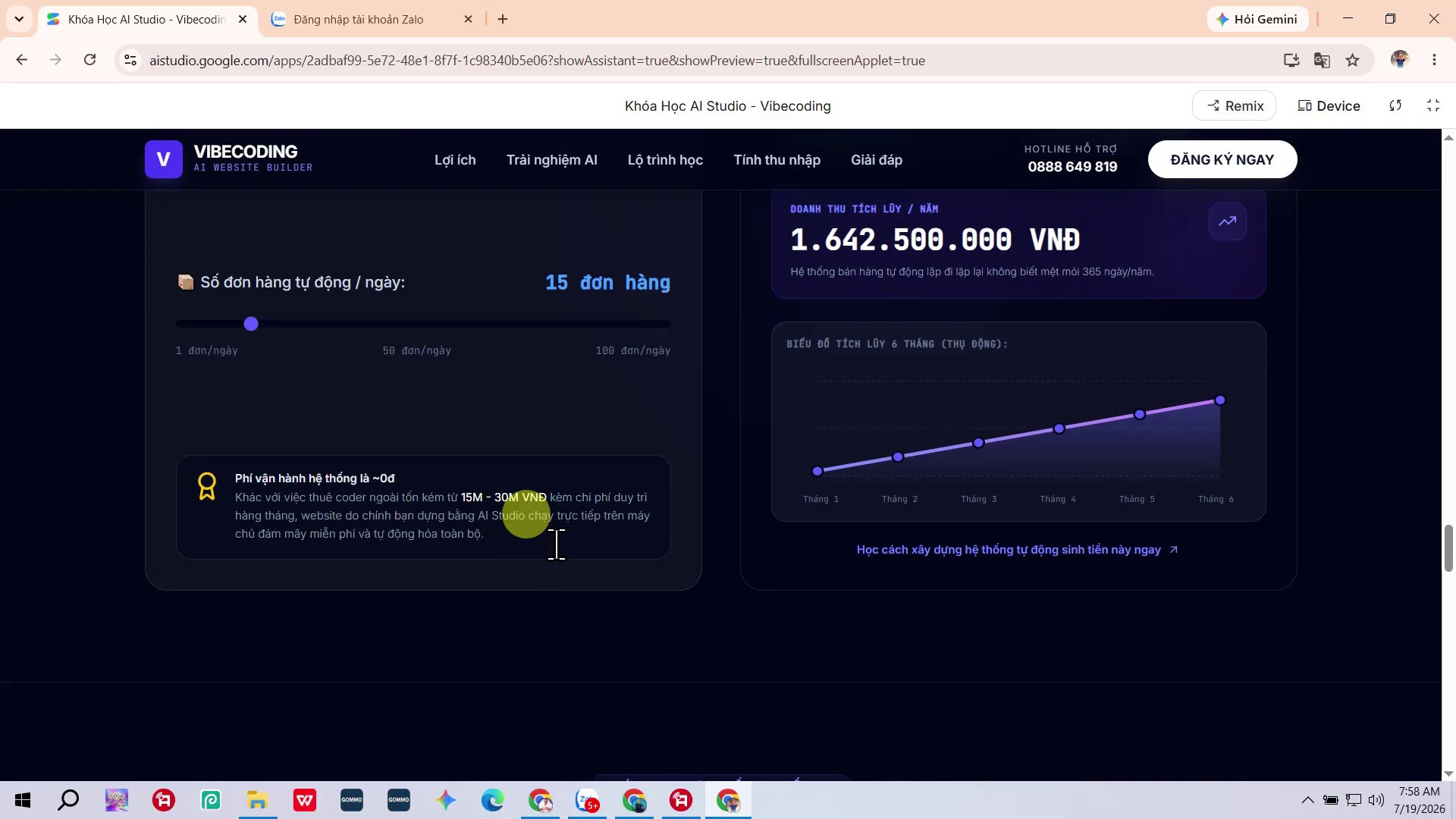Open the Google Translate icon in the address bar
Screen dimensions: 1456x819
1322,61
